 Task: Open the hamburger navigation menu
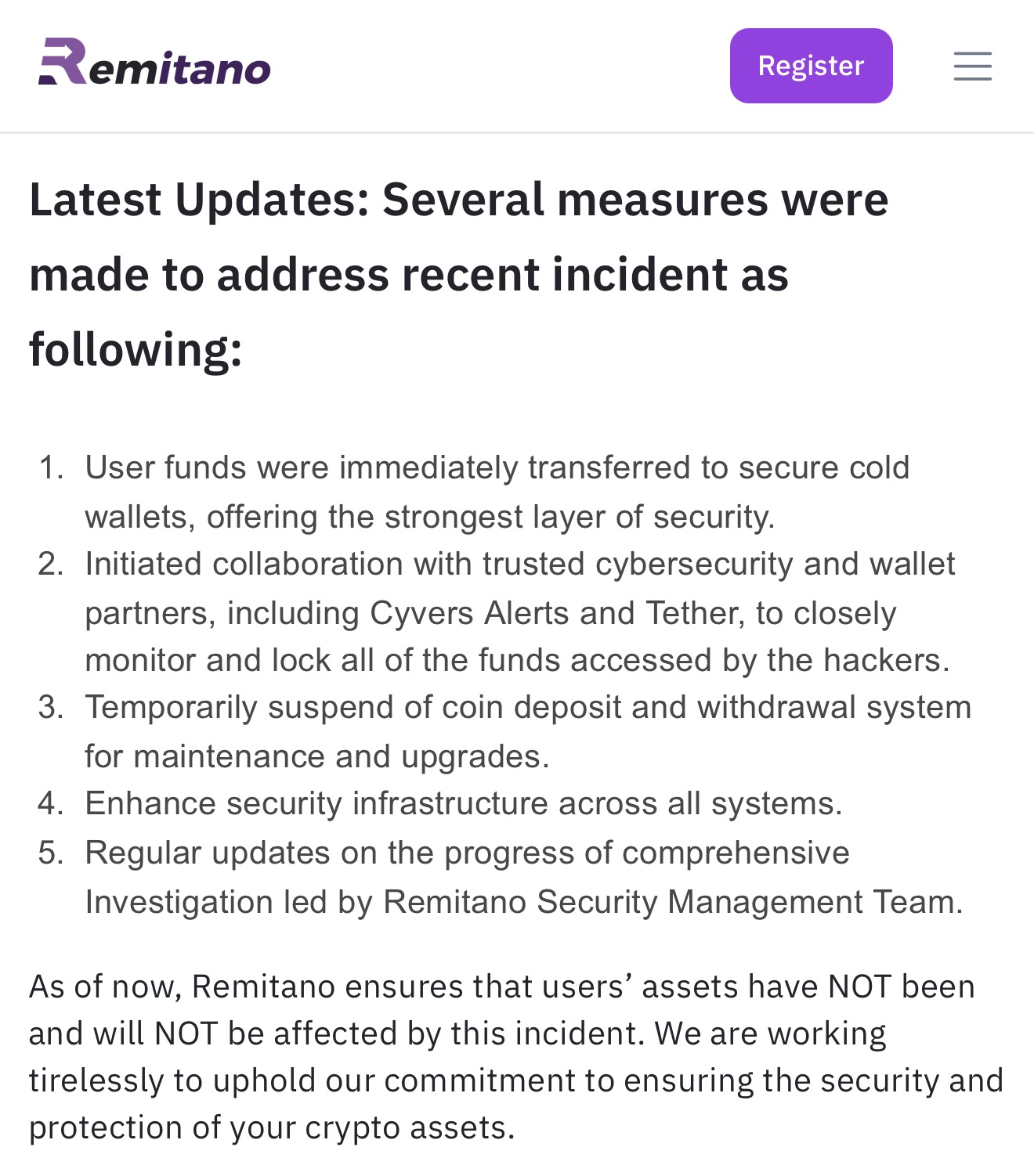(x=972, y=66)
